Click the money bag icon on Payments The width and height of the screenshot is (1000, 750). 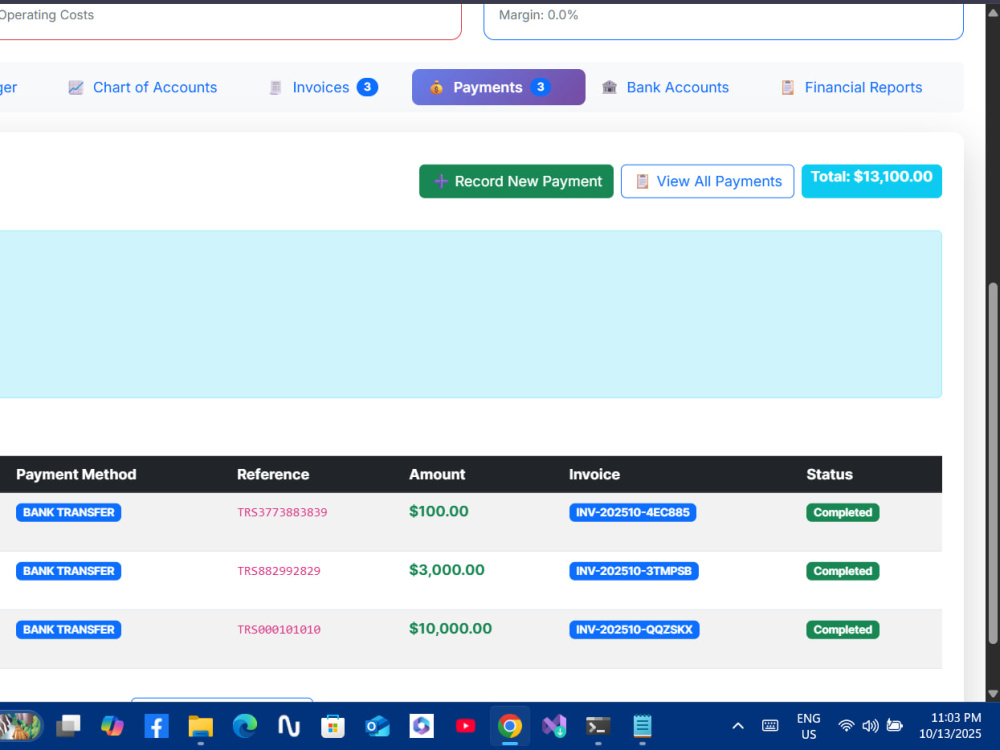pos(436,87)
